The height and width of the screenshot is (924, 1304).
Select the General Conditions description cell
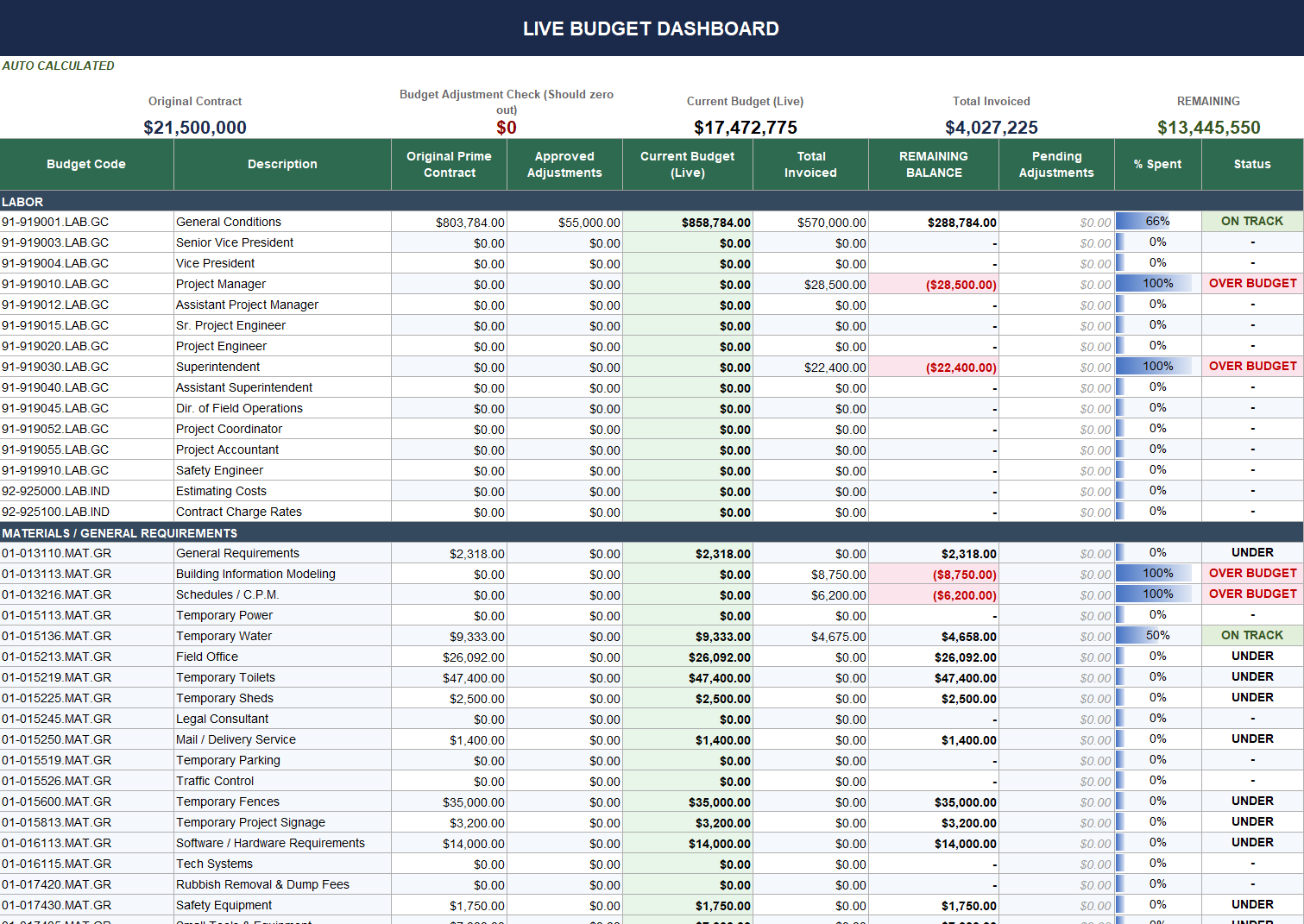[x=229, y=221]
